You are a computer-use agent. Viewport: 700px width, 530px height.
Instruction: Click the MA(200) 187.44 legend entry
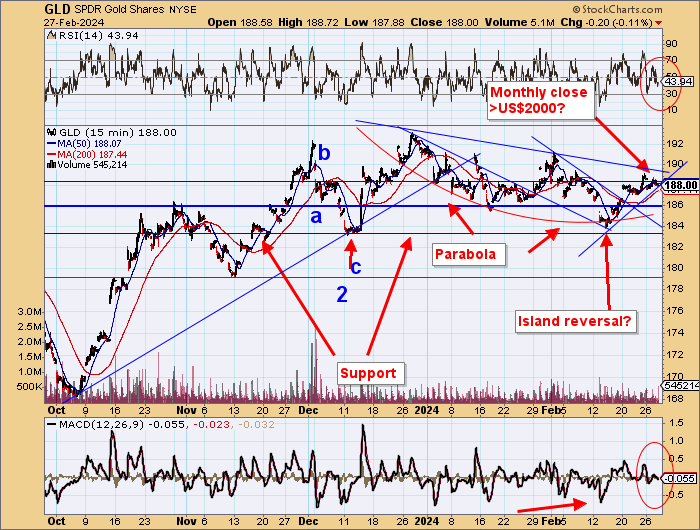click(x=92, y=154)
